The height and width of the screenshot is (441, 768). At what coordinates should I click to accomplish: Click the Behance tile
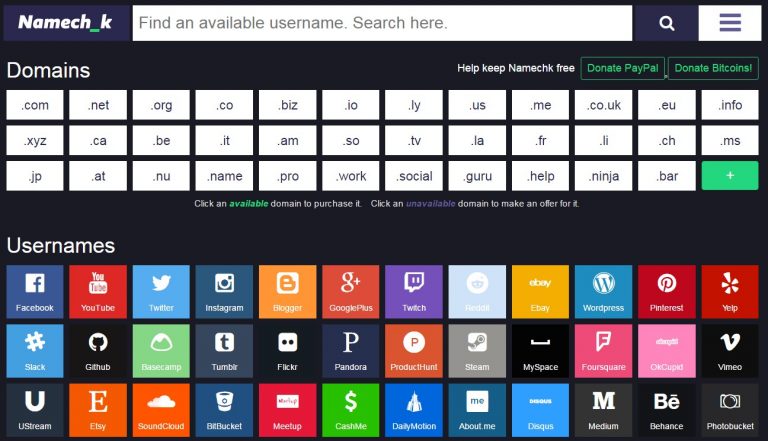coord(667,410)
